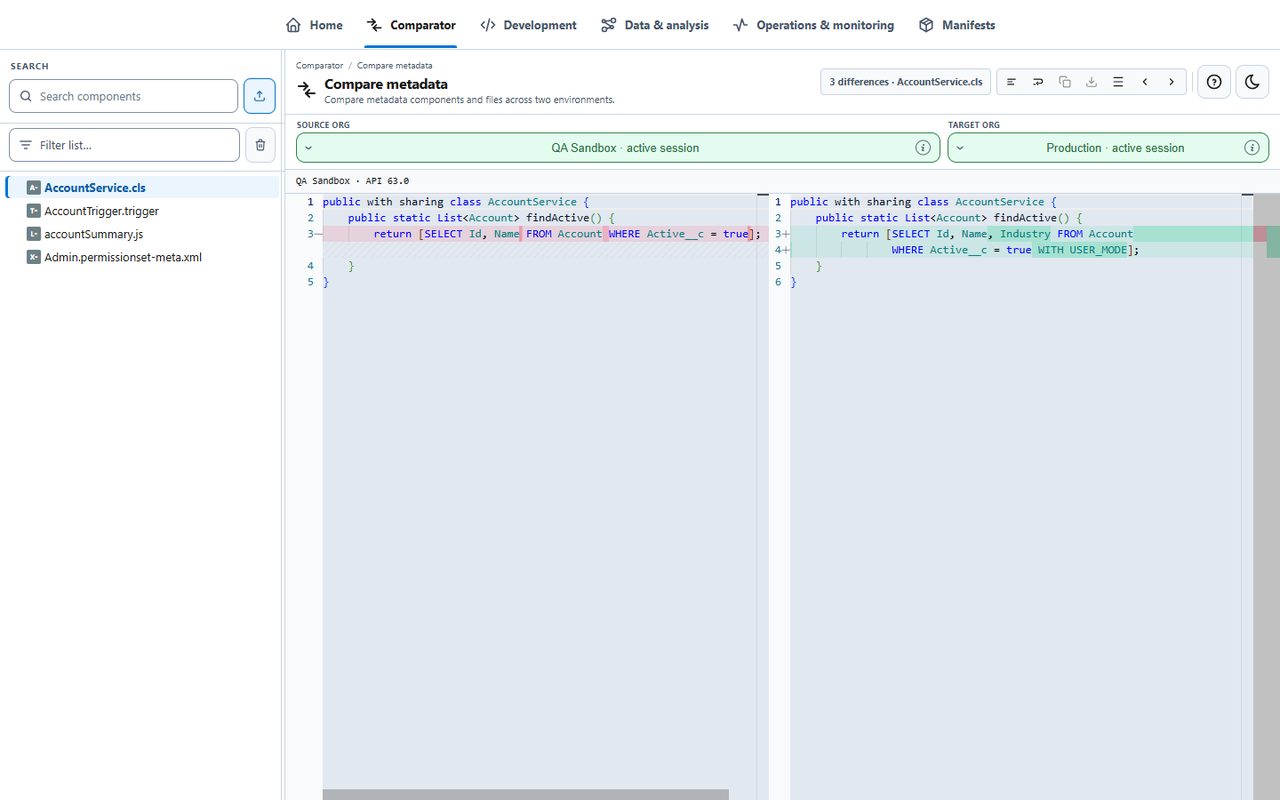The width and height of the screenshot is (1280, 800).
Task: Switch to the Comparator tab
Action: 411,25
